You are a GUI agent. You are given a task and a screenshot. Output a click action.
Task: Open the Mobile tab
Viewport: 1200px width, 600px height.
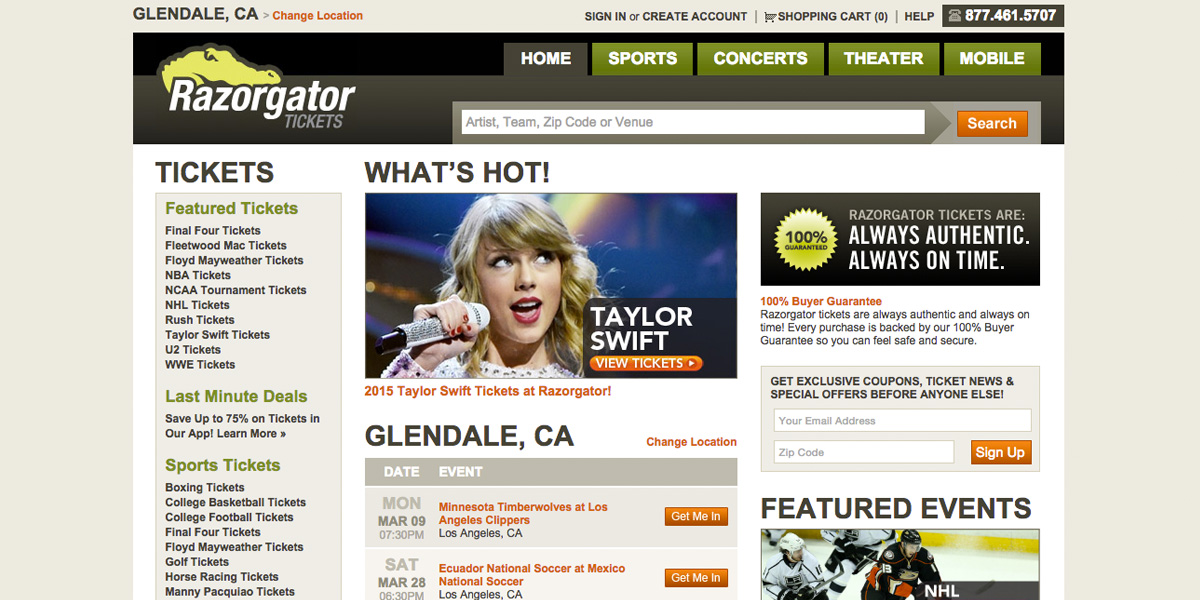[992, 59]
